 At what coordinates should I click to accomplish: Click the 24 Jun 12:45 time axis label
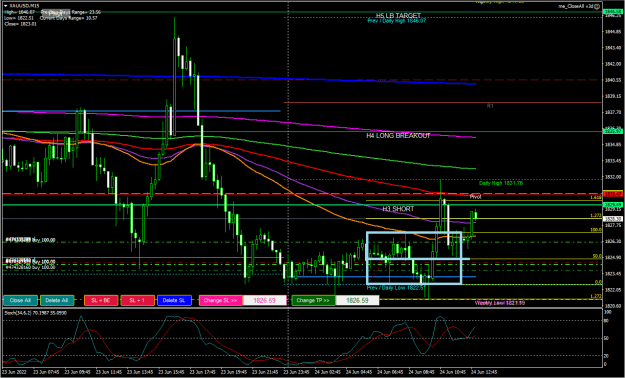(484, 372)
